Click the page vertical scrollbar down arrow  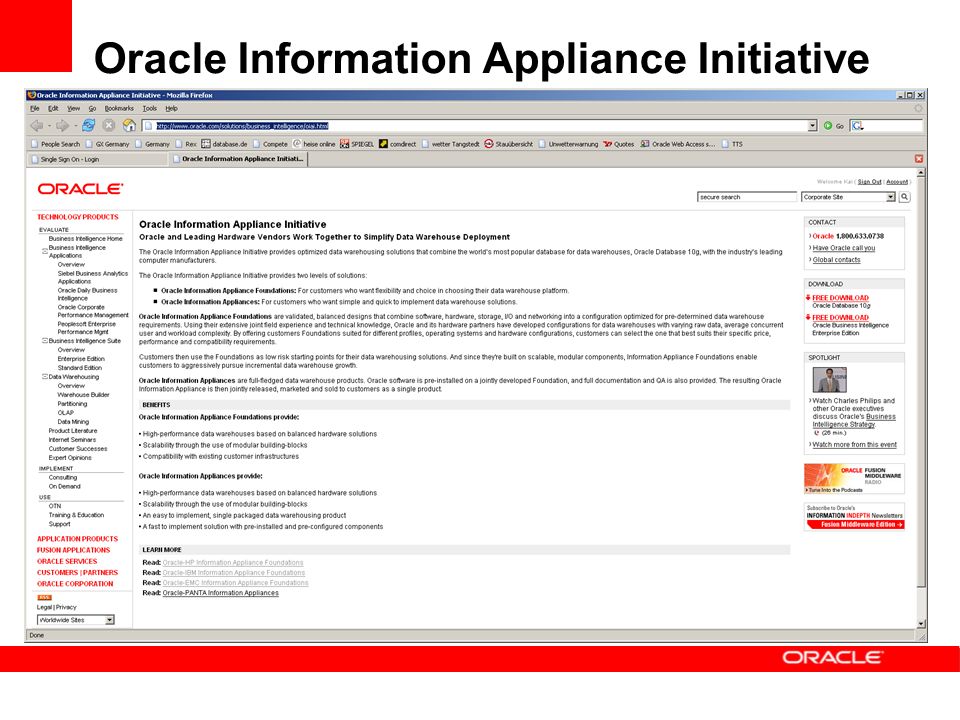coord(921,623)
